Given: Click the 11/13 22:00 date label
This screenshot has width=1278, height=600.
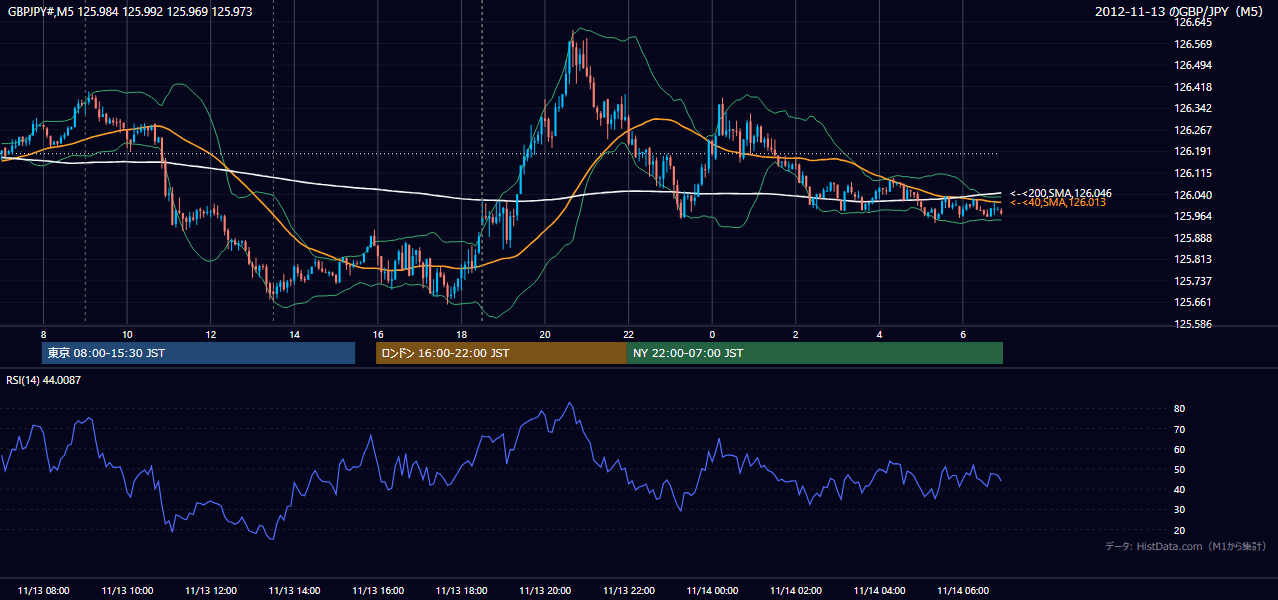Looking at the screenshot, I should tap(629, 591).
